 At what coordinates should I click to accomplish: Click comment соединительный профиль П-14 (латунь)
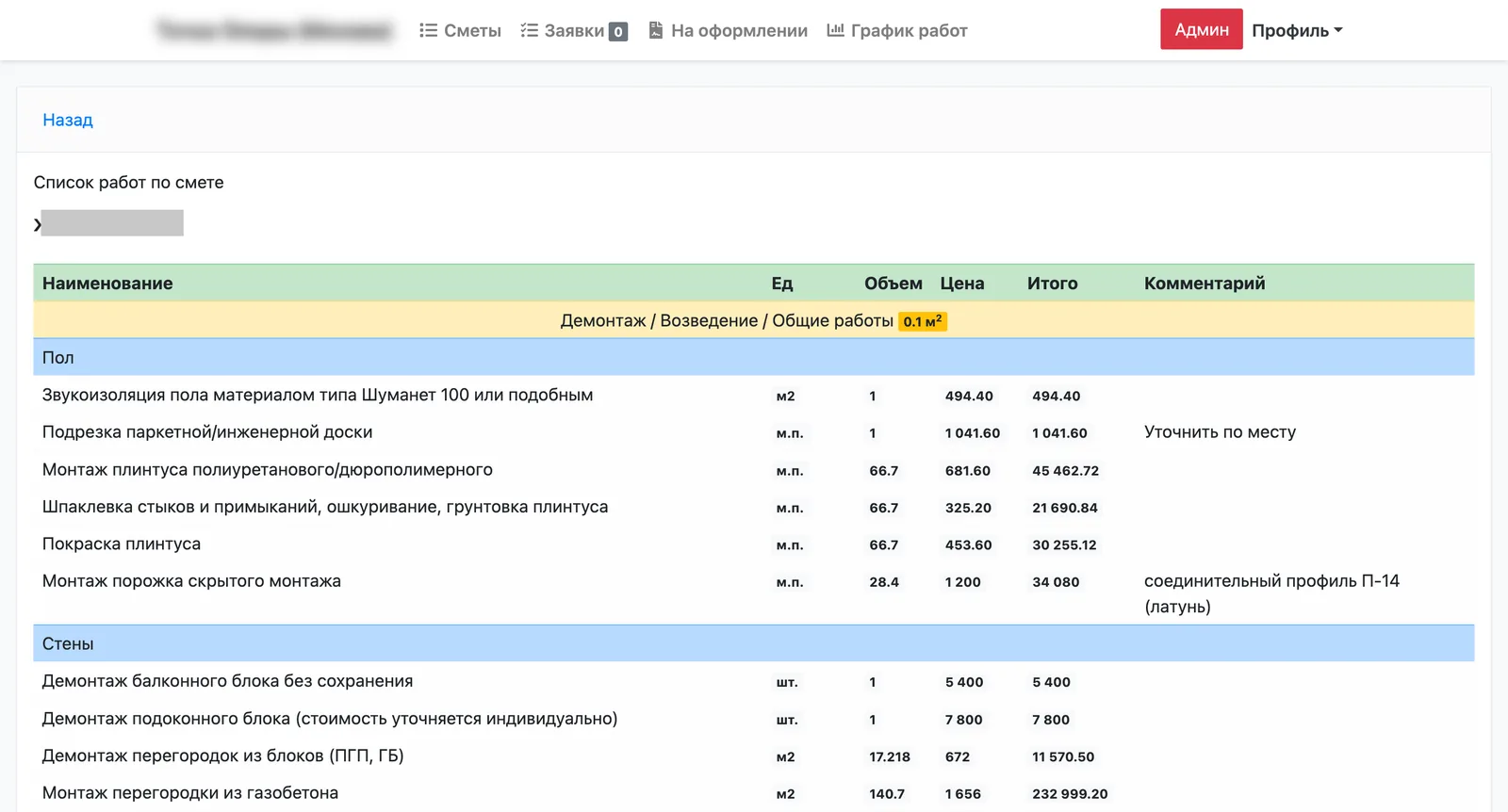(1271, 593)
